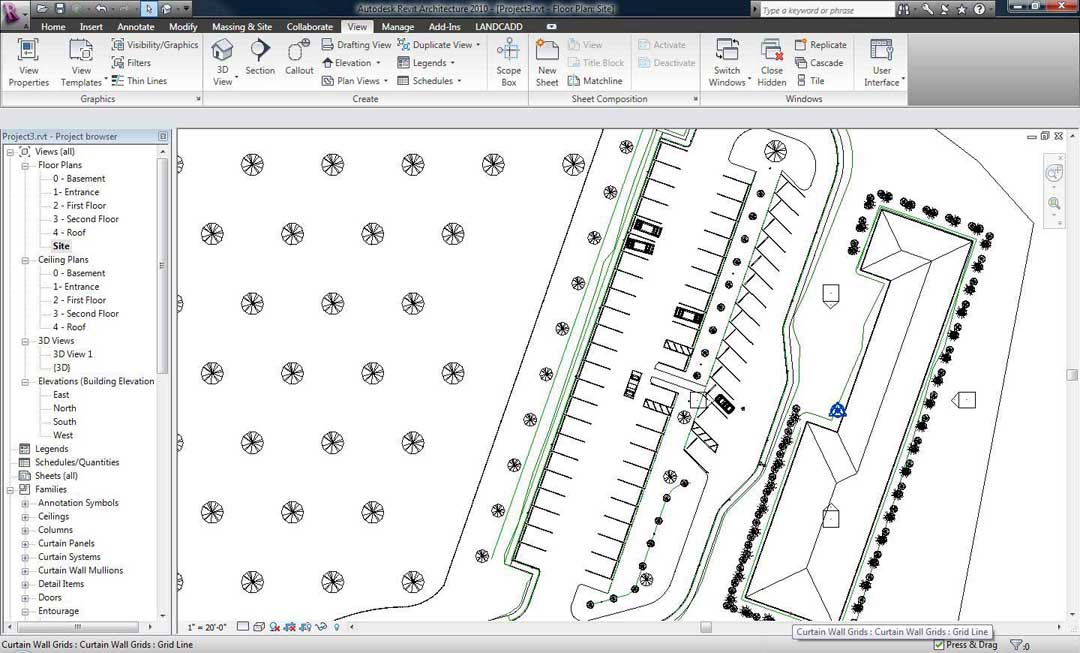Toggle Thin Lines display mode
This screenshot has width=1080, height=653.
pos(139,81)
